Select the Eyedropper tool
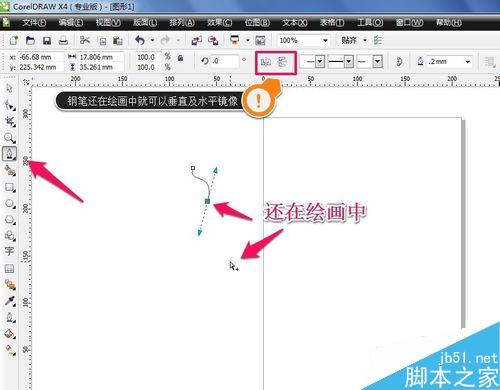500x390 pixels. (x=10, y=301)
